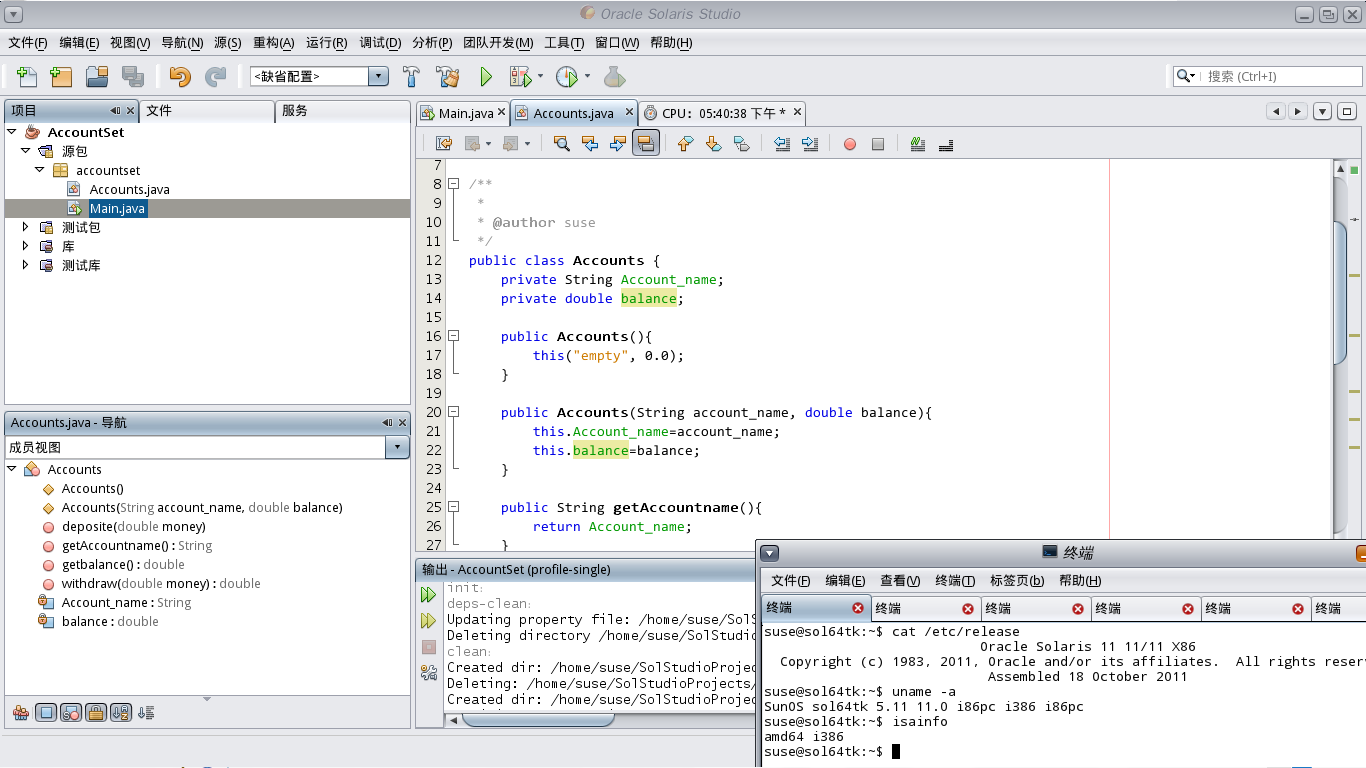Jump to previous find occurrence in editor
1366x768 pixels.
coord(590,144)
